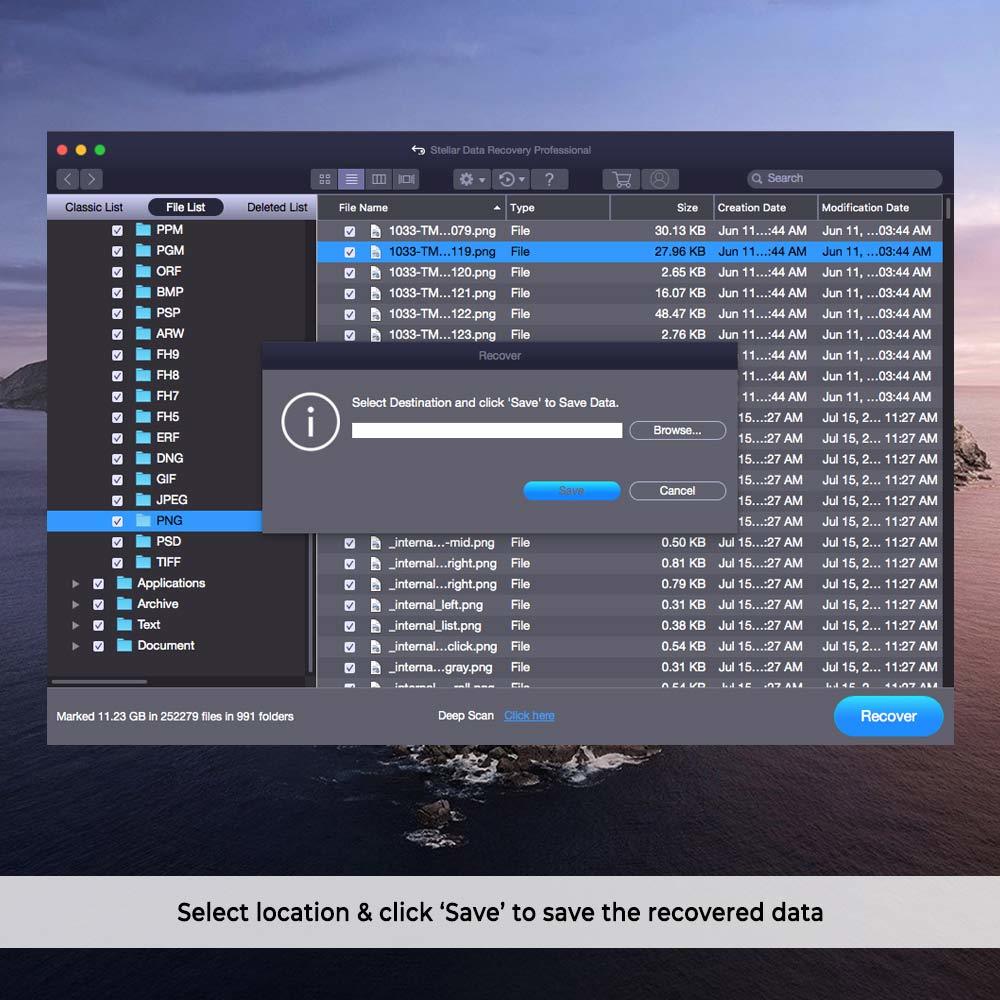
Task: Expand the Applications folder tree
Action: pos(75,584)
